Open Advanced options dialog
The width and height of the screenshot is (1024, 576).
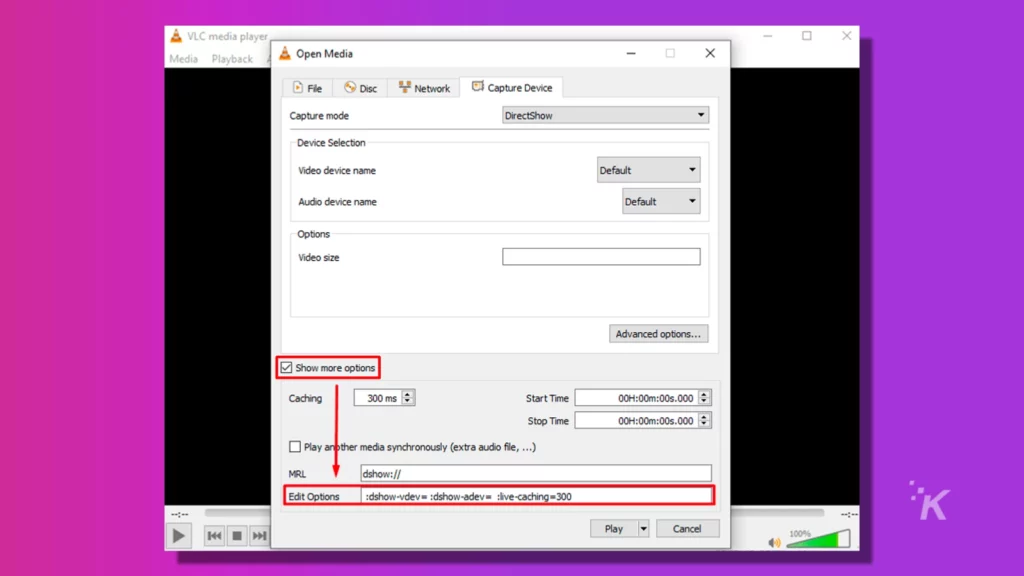tap(658, 334)
